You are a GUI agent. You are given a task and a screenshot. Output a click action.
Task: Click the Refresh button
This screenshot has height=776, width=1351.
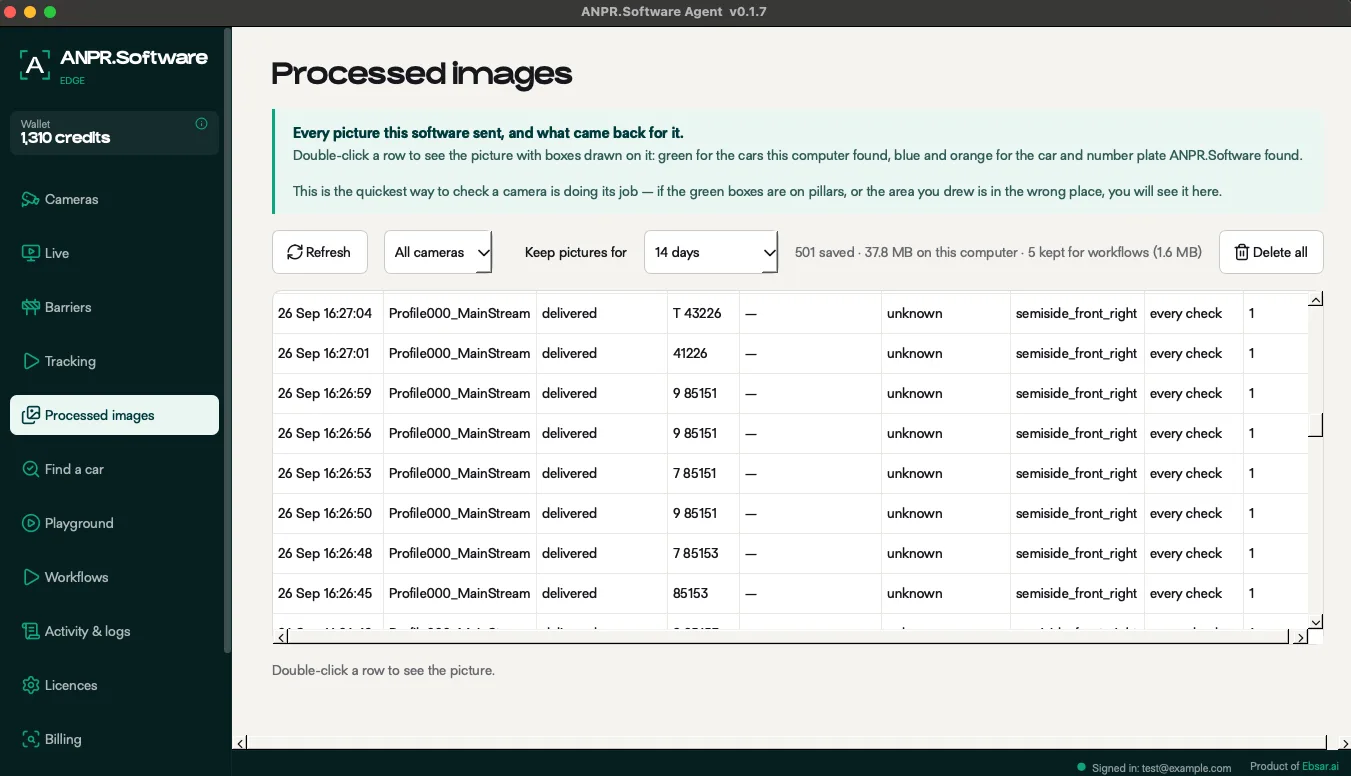(x=320, y=252)
